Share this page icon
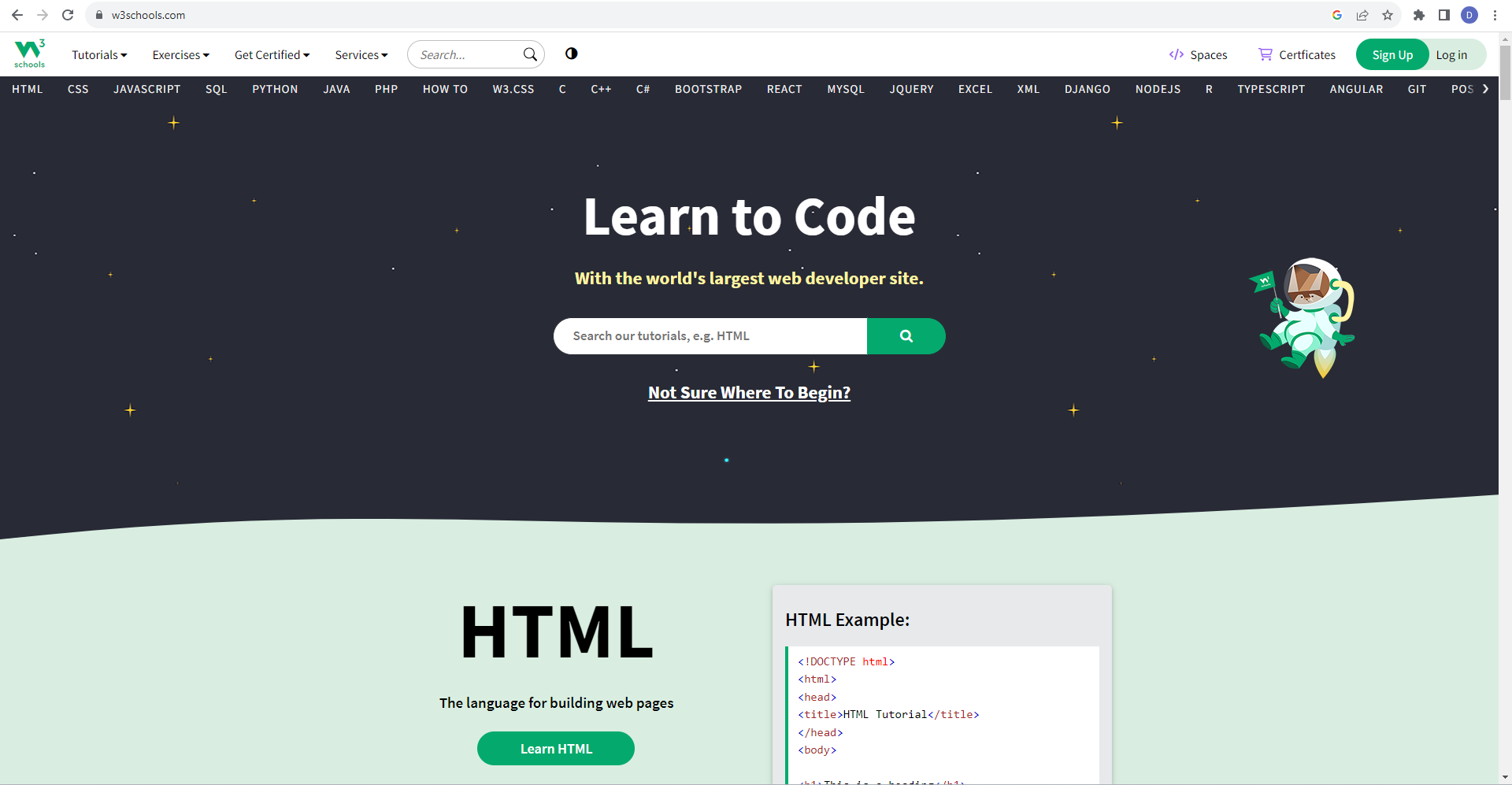Screen dimensions: 1512x785 [x=1362, y=15]
